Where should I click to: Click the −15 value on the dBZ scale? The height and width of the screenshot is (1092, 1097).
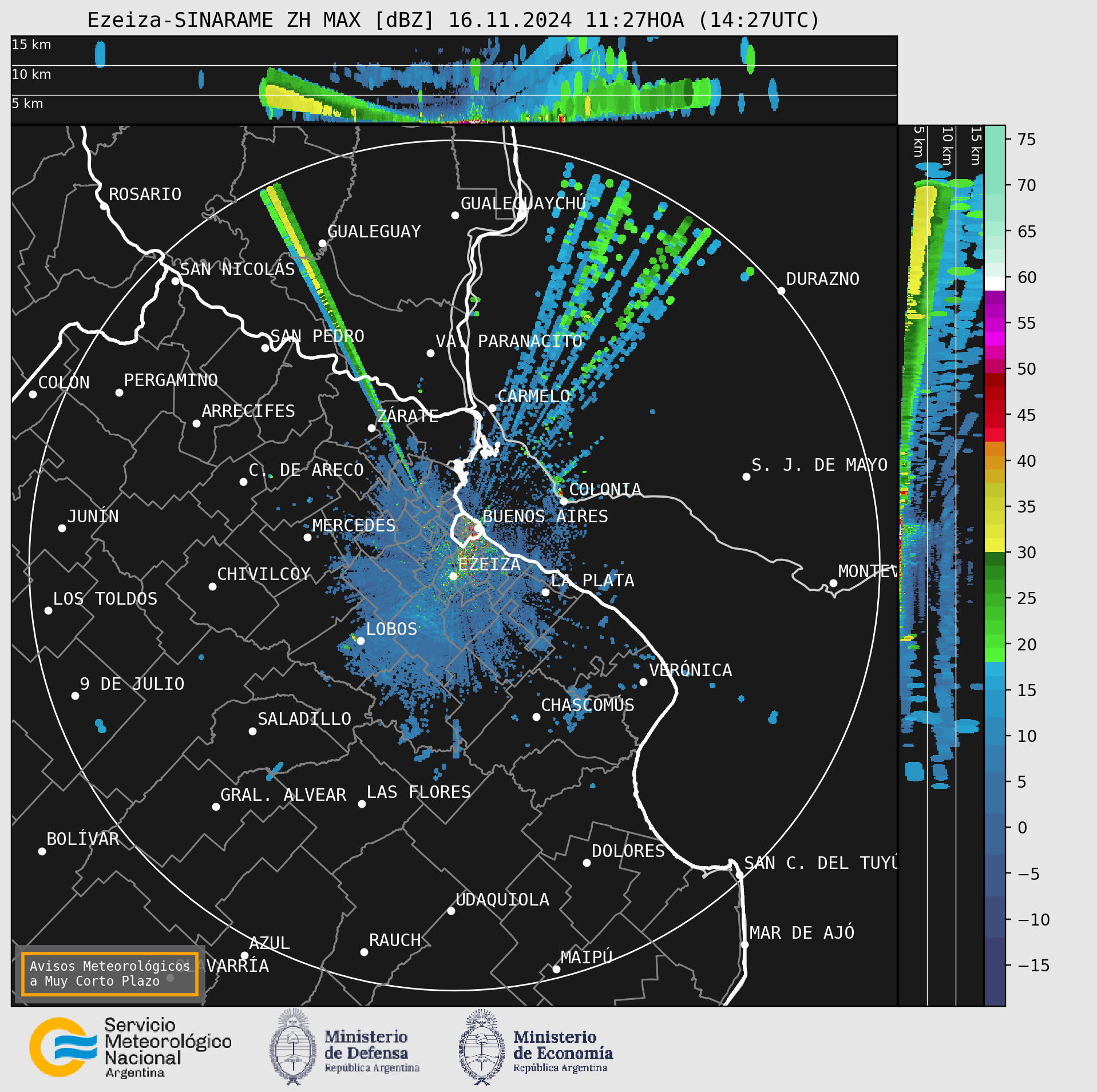(x=1033, y=966)
